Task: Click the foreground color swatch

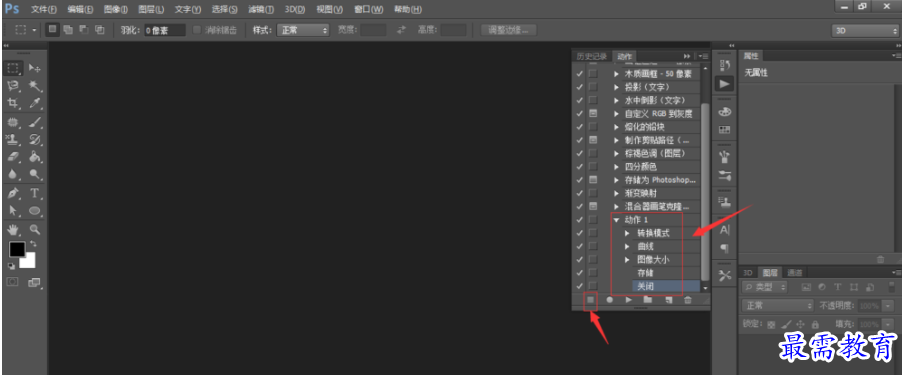Action: [x=17, y=250]
